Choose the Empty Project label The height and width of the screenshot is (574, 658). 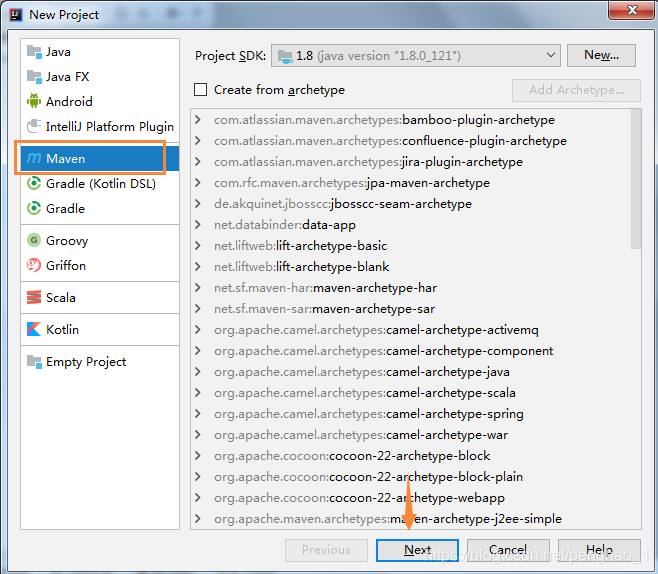86,362
